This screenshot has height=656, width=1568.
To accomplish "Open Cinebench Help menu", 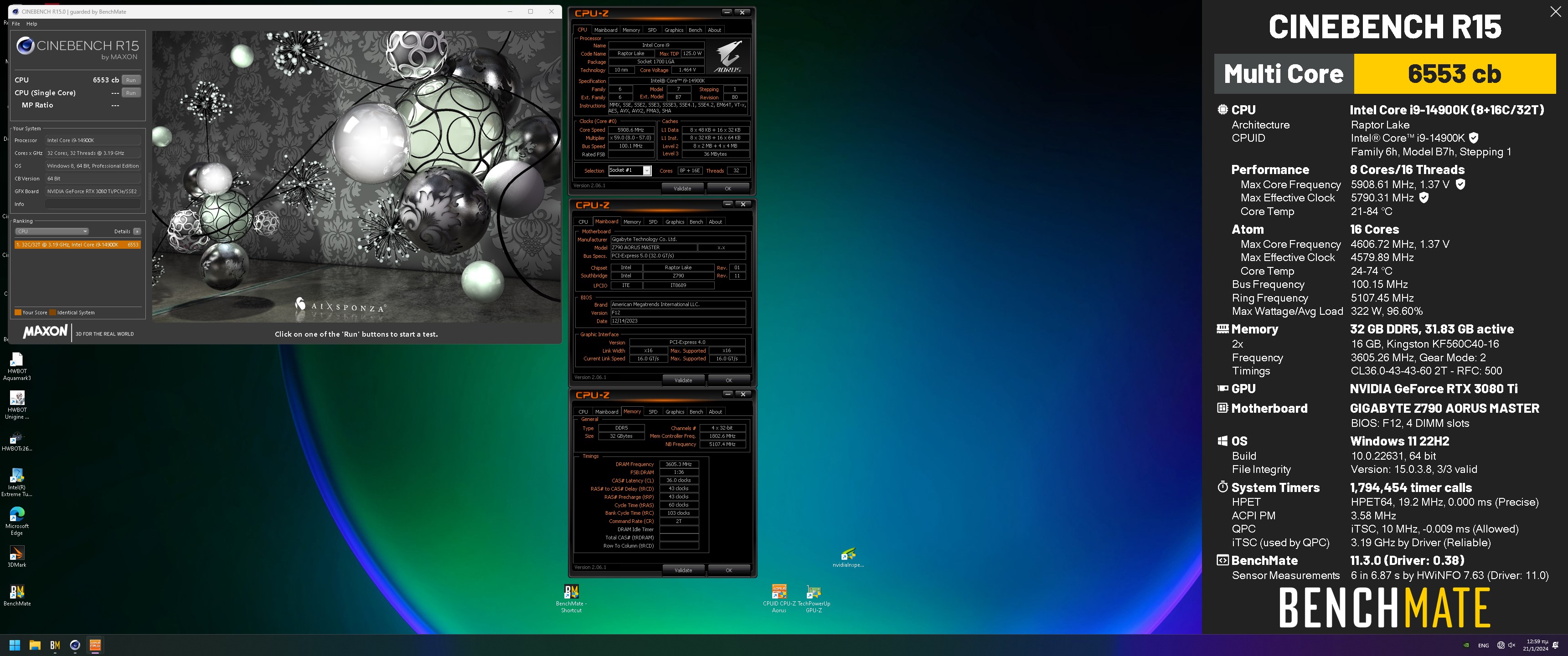I will 31,24.
